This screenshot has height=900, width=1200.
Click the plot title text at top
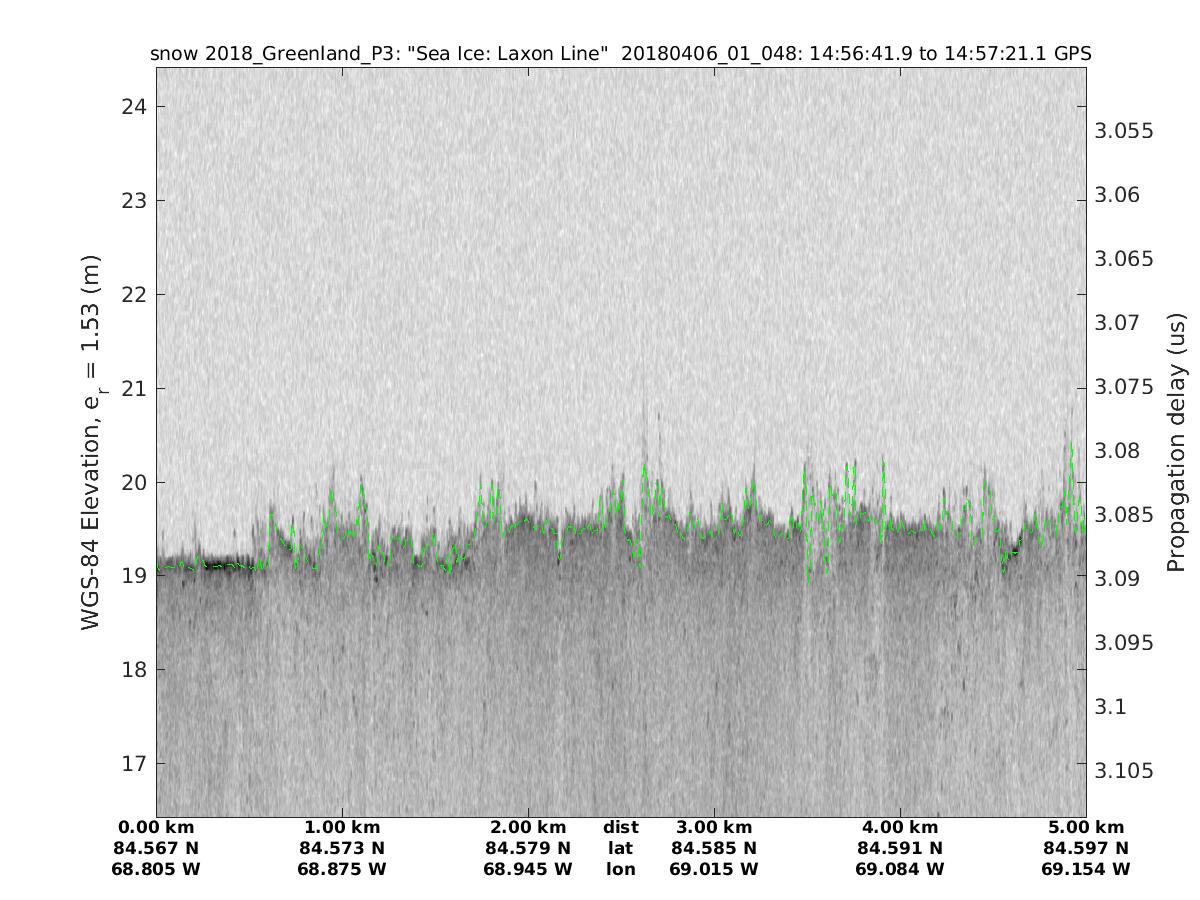pos(620,54)
